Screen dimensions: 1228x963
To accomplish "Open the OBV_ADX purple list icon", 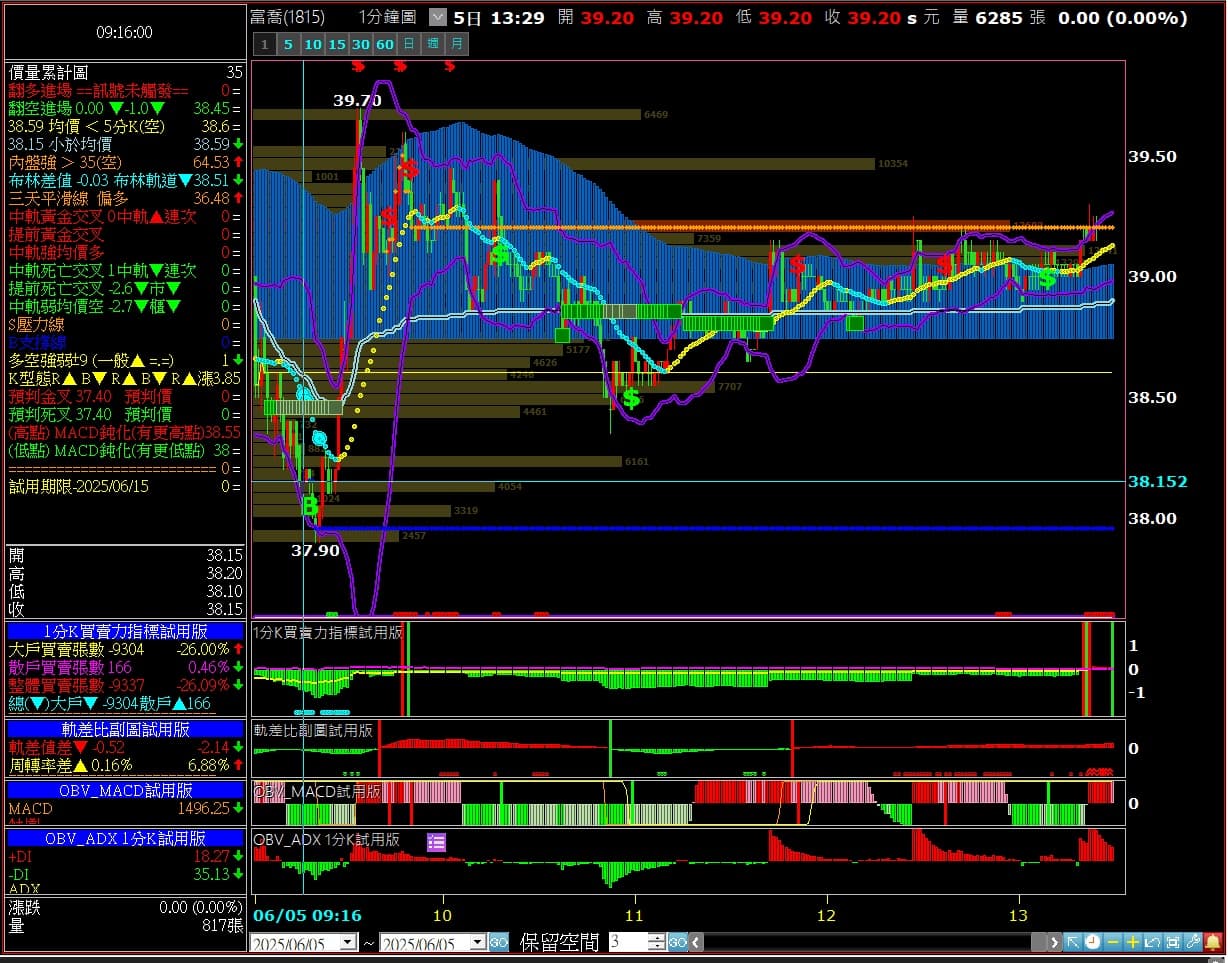I will (436, 842).
